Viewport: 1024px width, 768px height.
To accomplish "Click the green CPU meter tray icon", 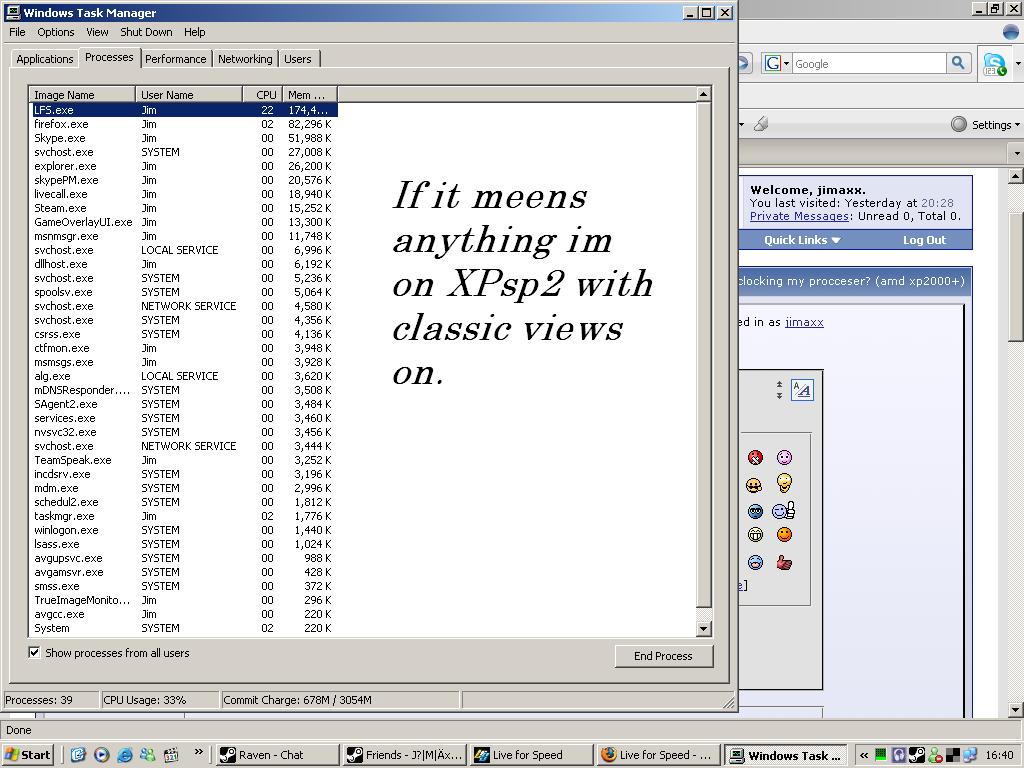I will pos(880,755).
